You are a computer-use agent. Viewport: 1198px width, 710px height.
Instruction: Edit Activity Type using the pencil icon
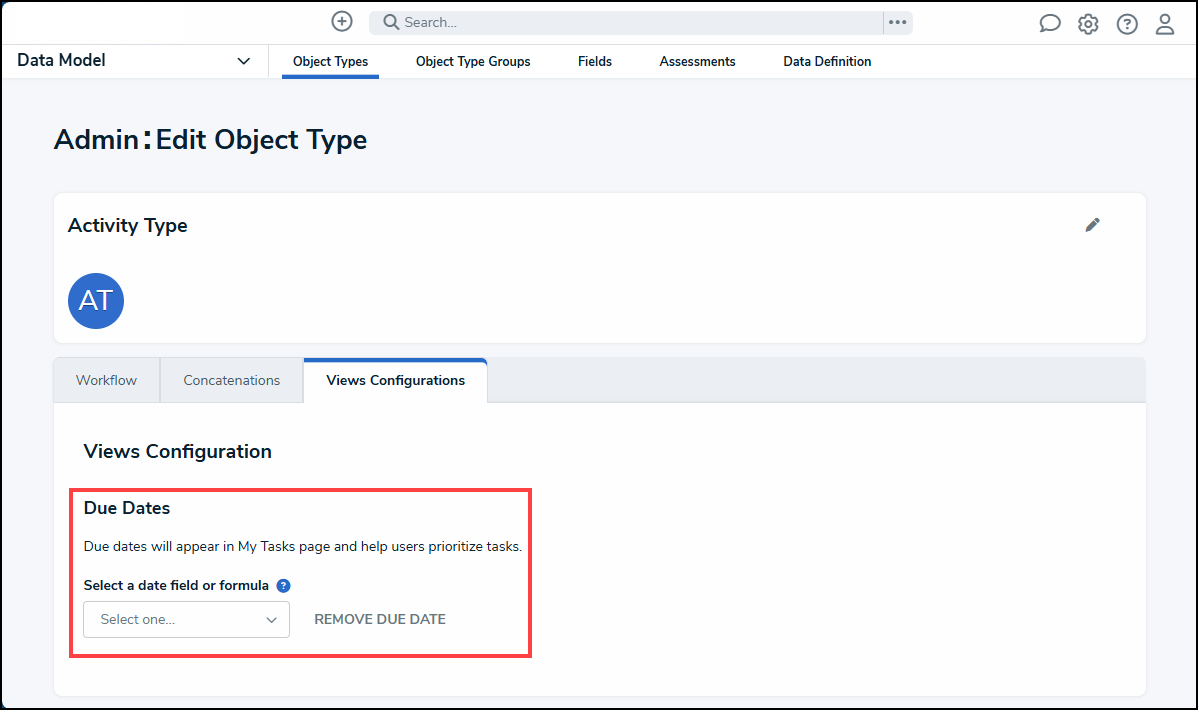(1092, 225)
